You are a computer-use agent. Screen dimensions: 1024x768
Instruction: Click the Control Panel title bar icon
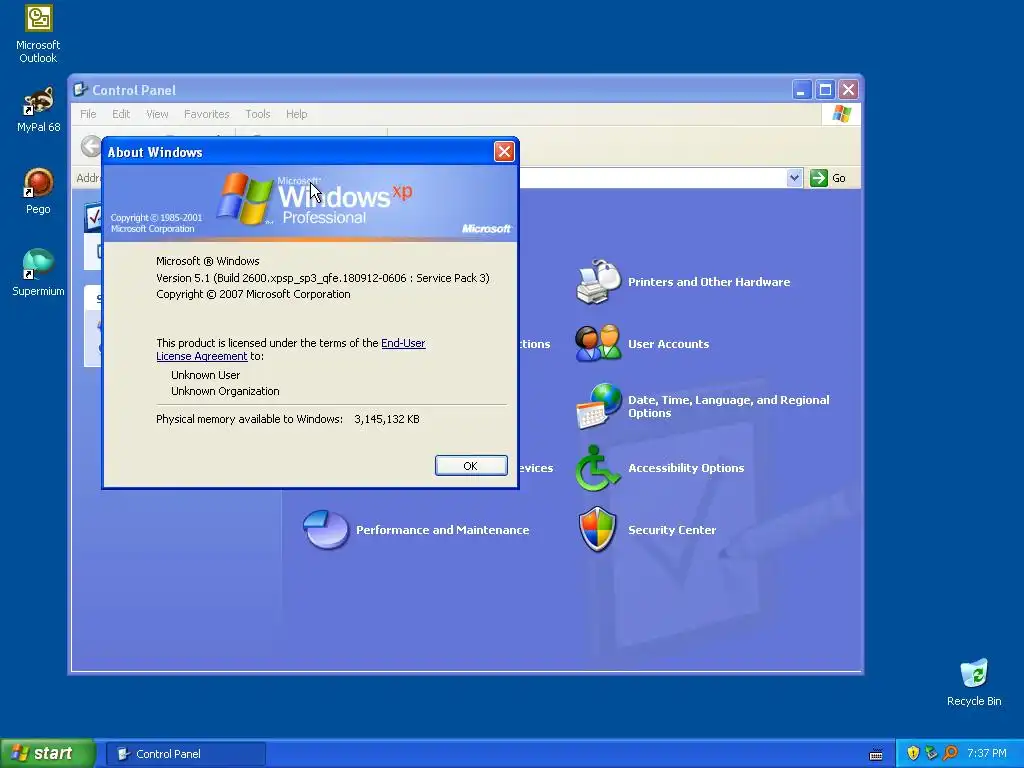80,89
